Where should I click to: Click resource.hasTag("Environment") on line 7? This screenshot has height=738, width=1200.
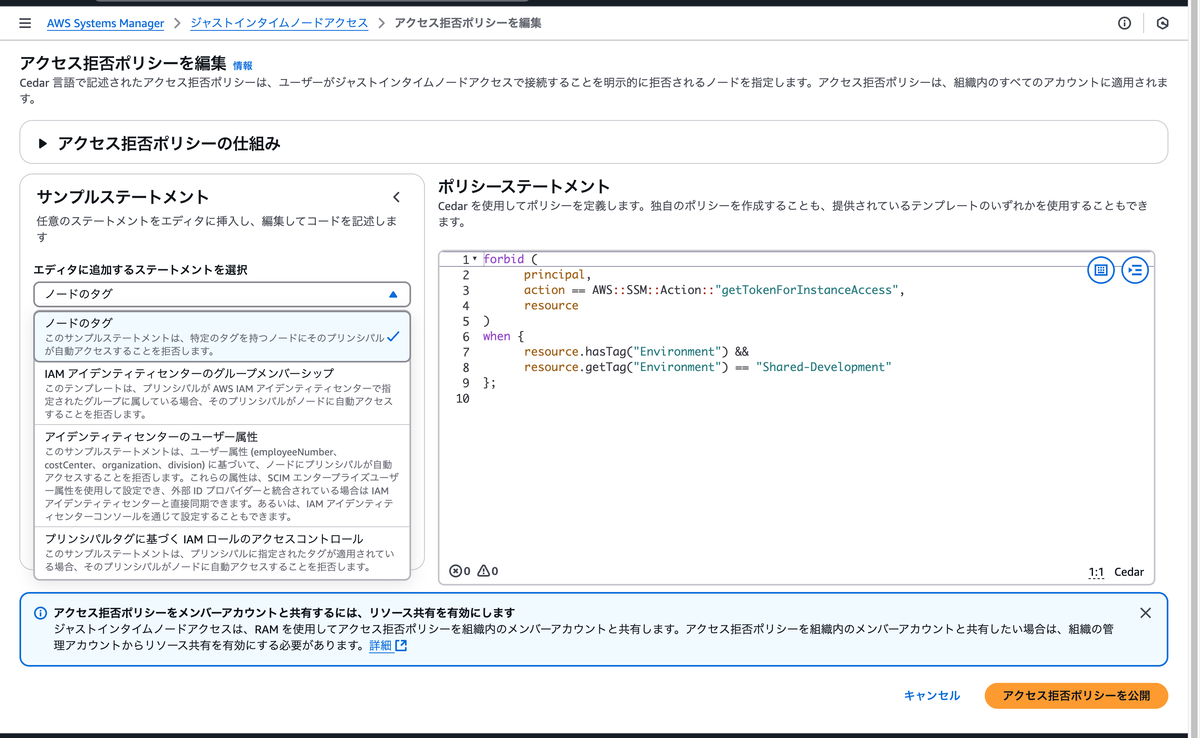[x=626, y=352]
